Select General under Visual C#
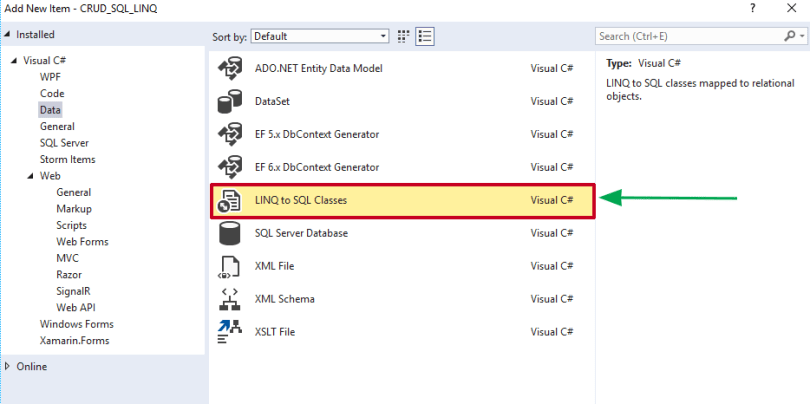 [57, 127]
